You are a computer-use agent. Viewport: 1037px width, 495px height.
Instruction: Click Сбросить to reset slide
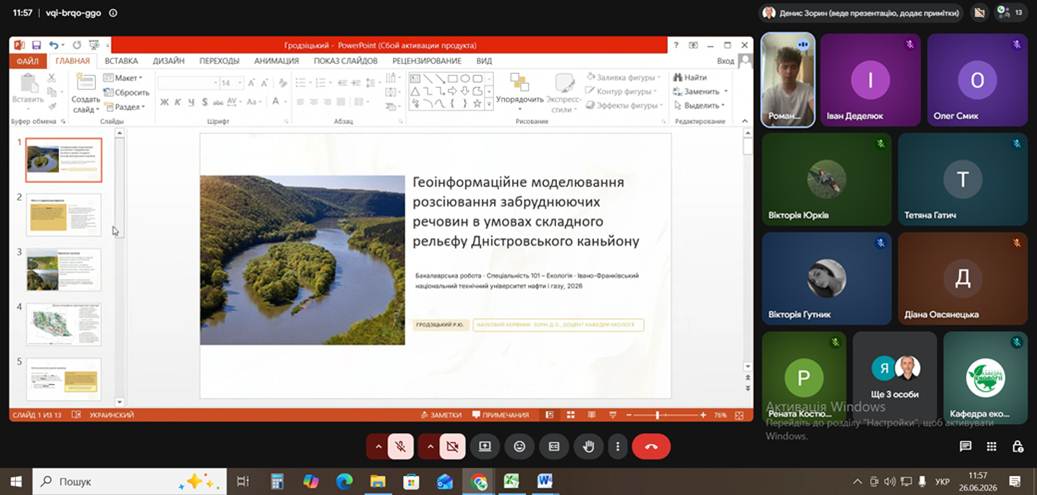[x=126, y=93]
